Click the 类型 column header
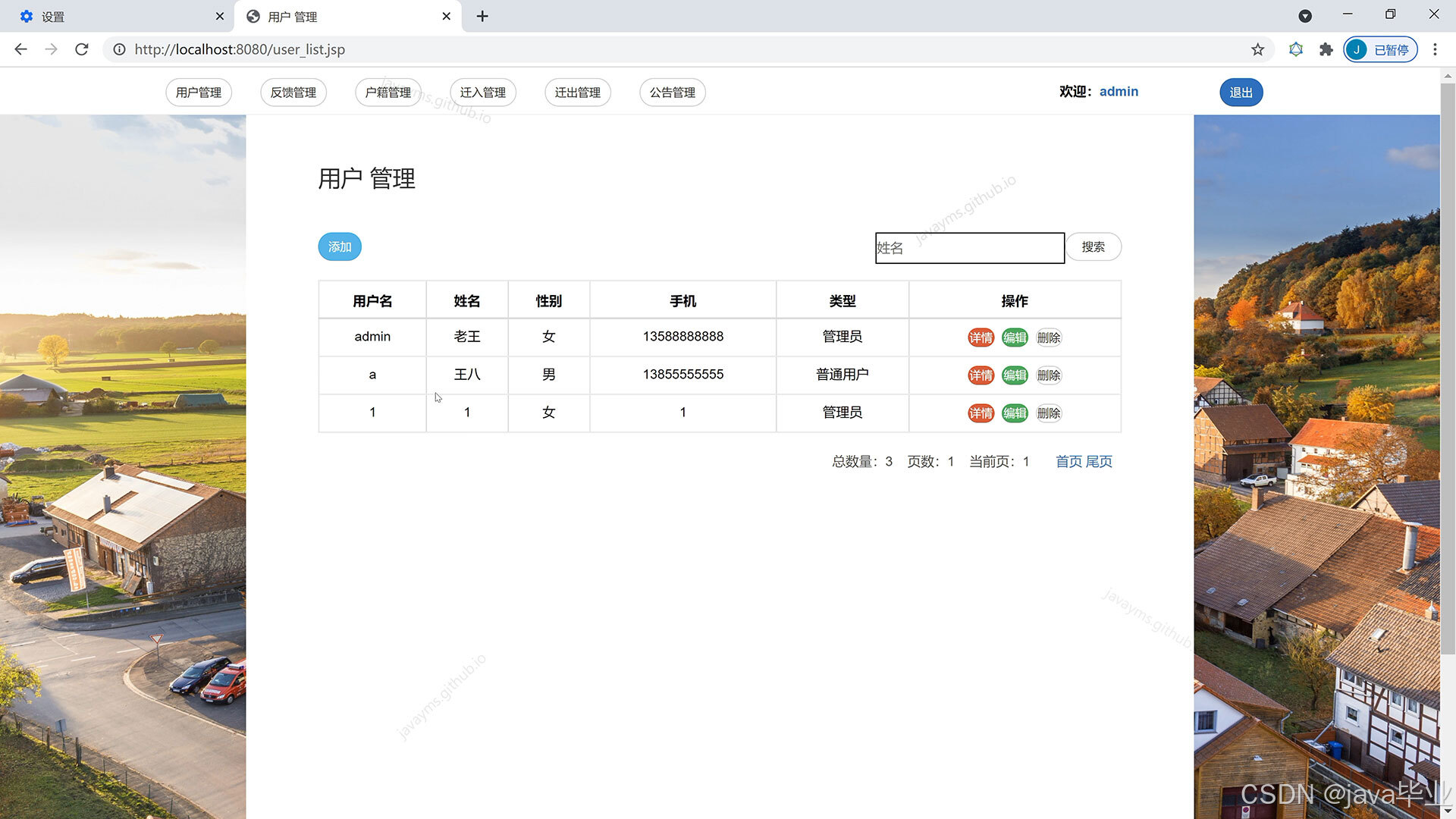1456x819 pixels. pos(843,301)
